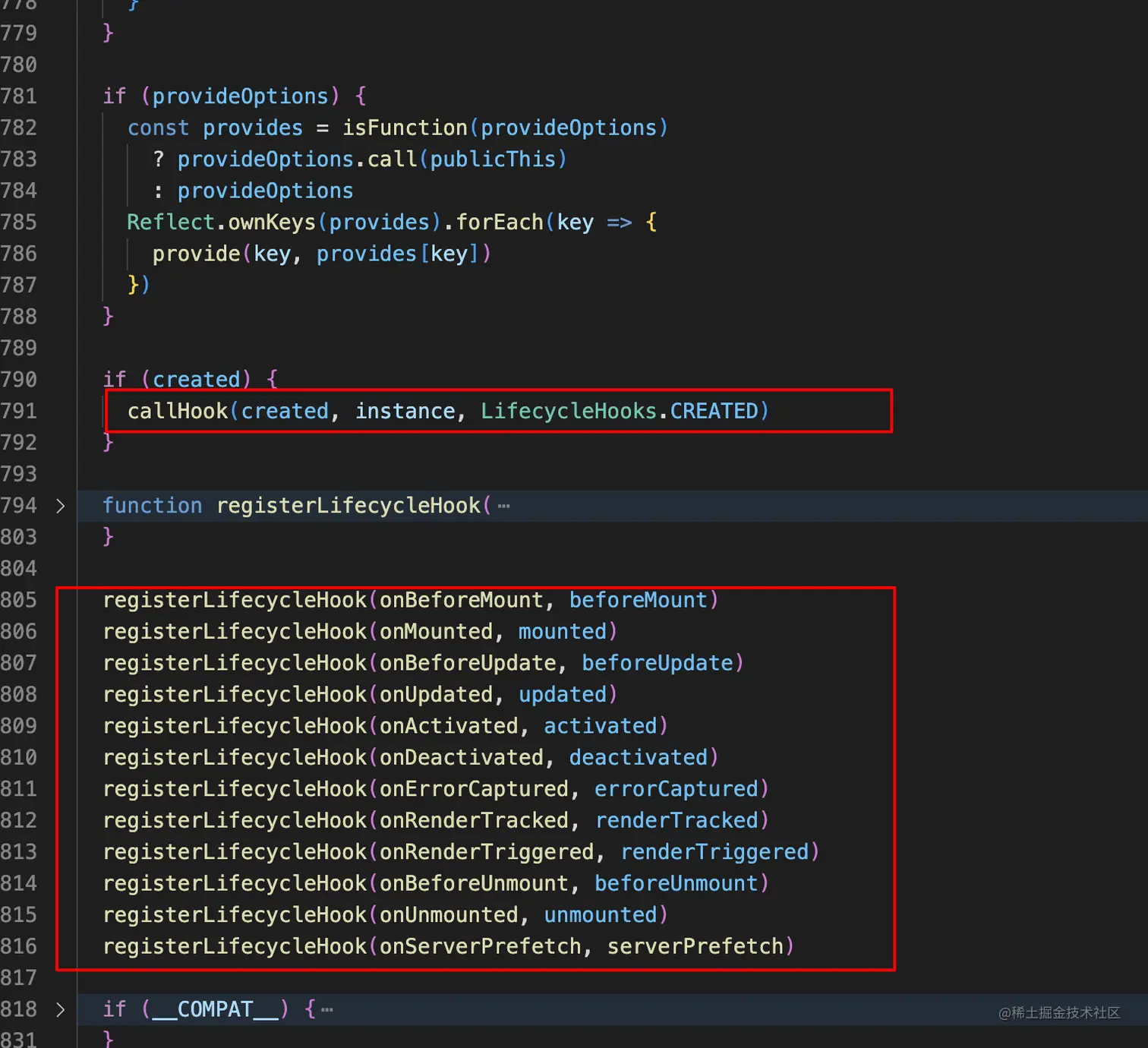Viewport: 1148px width, 1048px height.
Task: Click errorCaptured argument on line 811
Action: click(x=676, y=789)
